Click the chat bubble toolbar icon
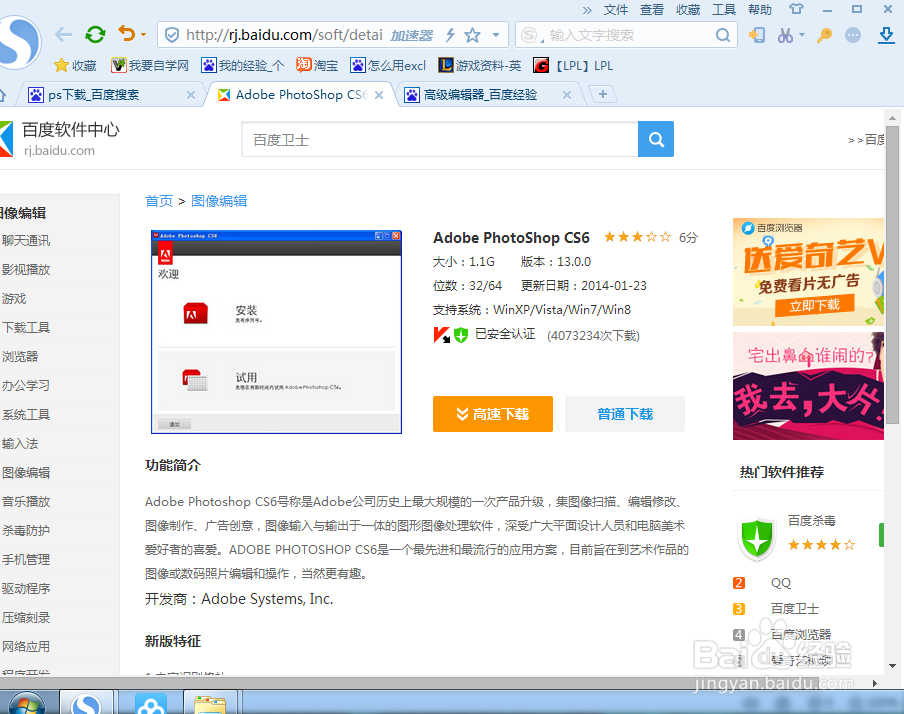 pos(853,36)
